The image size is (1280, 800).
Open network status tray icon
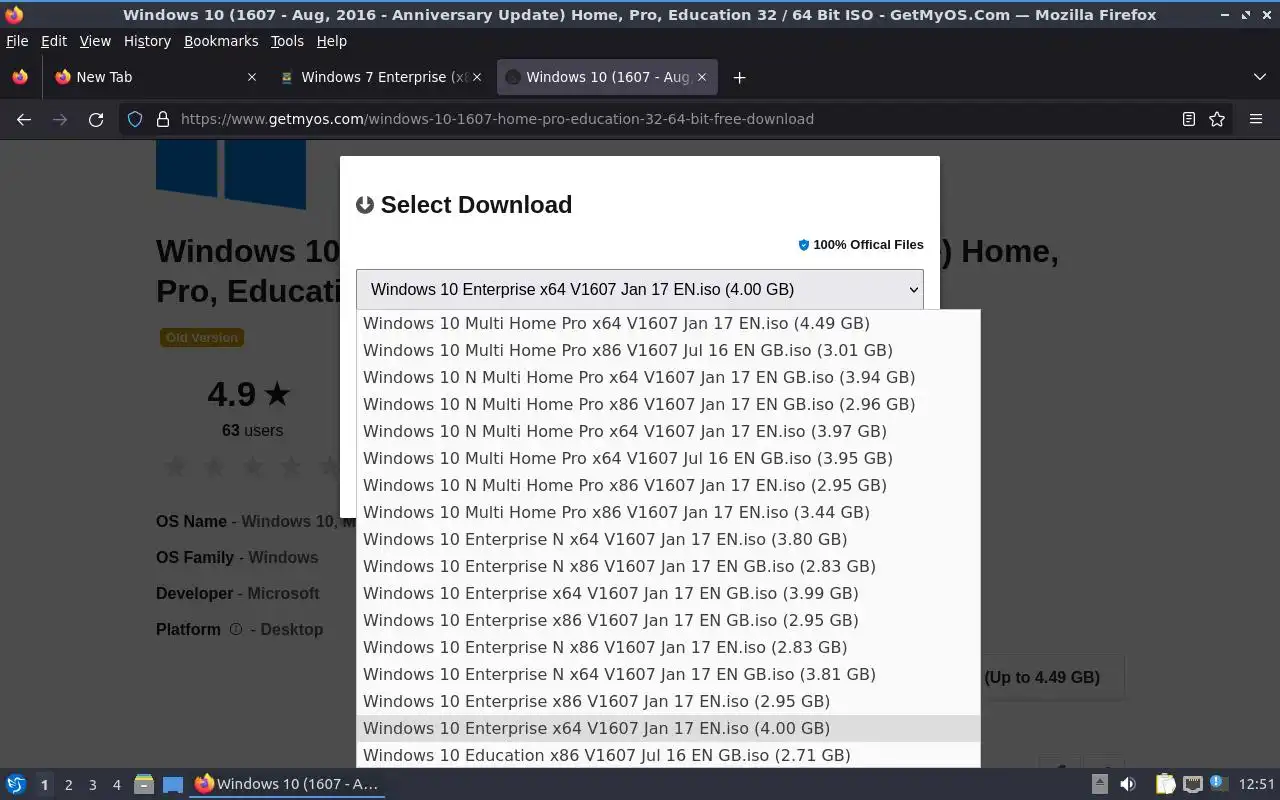1192,784
